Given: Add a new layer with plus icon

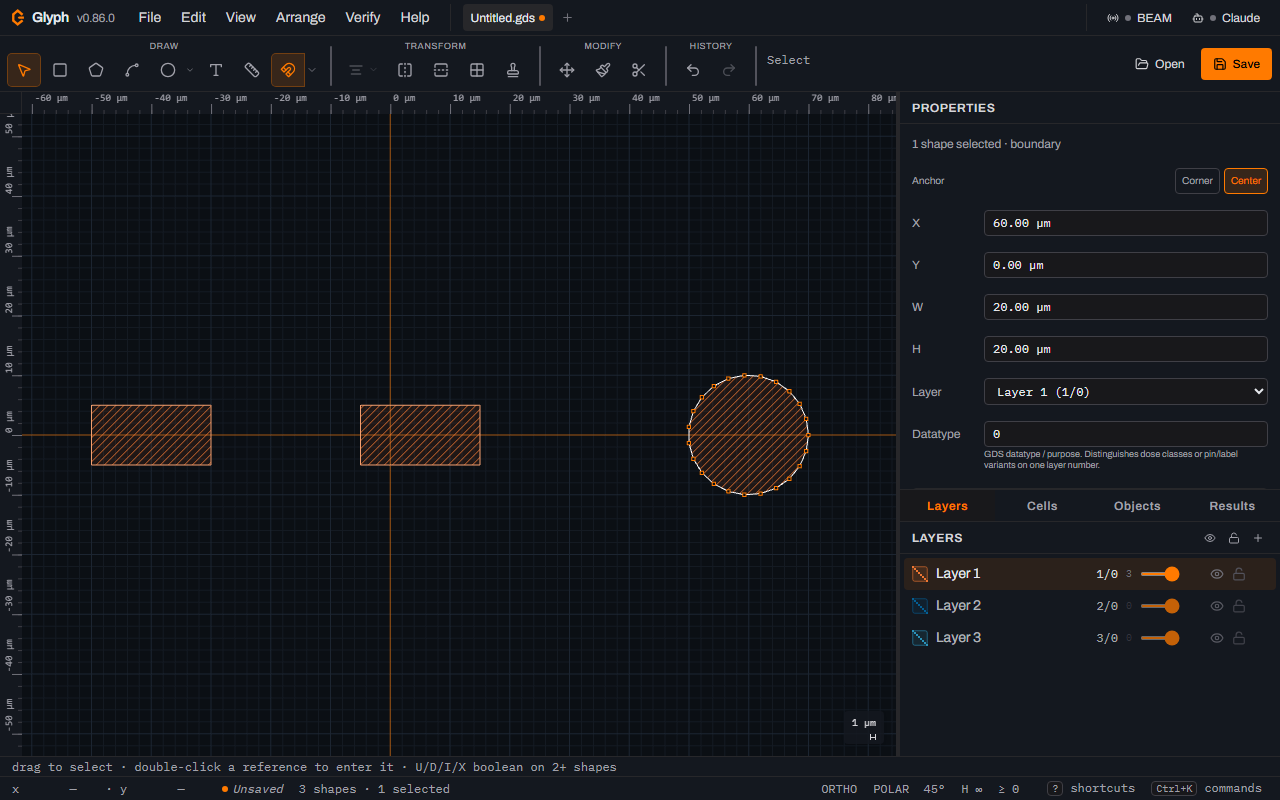Looking at the screenshot, I should click(1258, 538).
